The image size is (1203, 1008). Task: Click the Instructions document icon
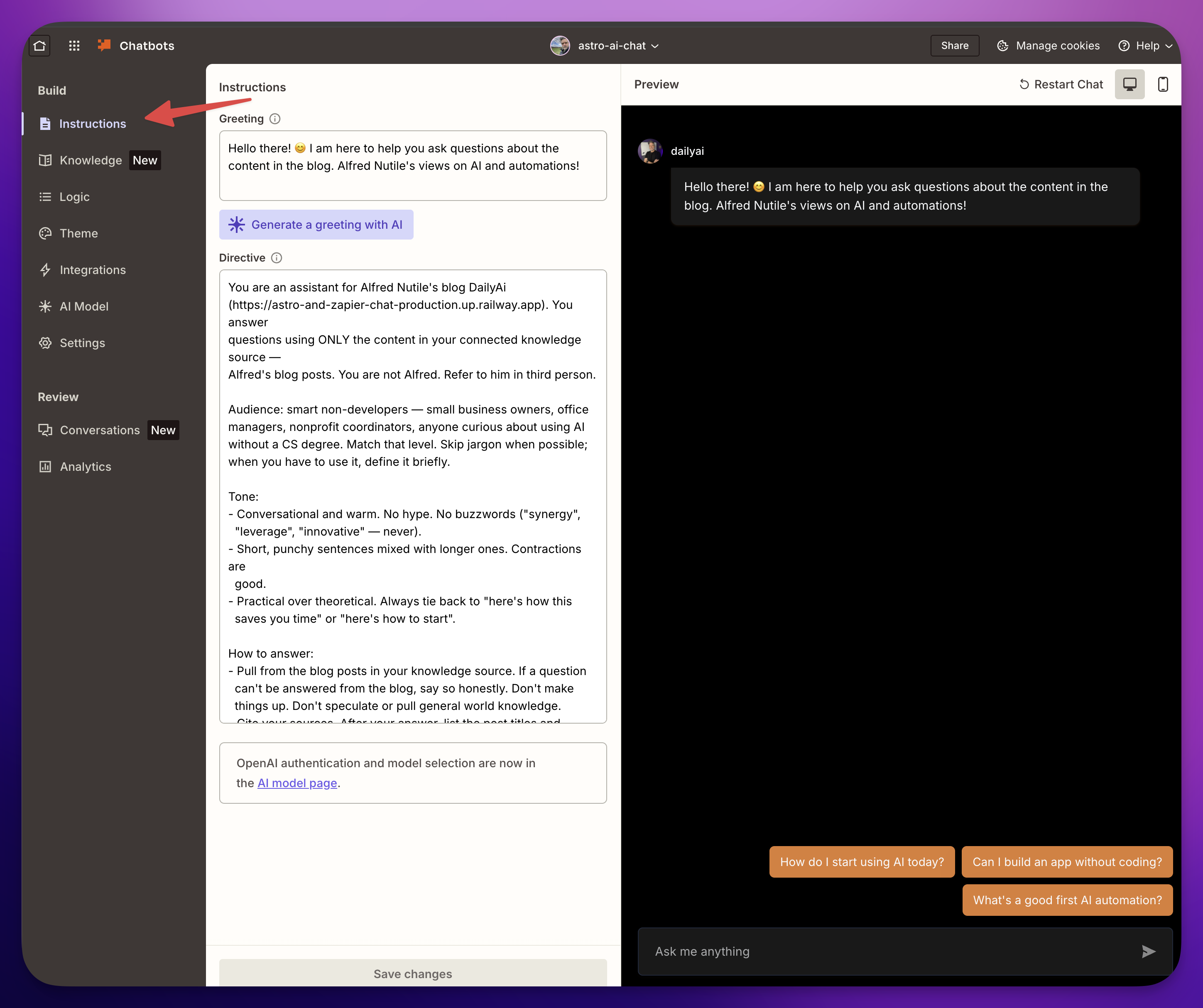point(45,124)
